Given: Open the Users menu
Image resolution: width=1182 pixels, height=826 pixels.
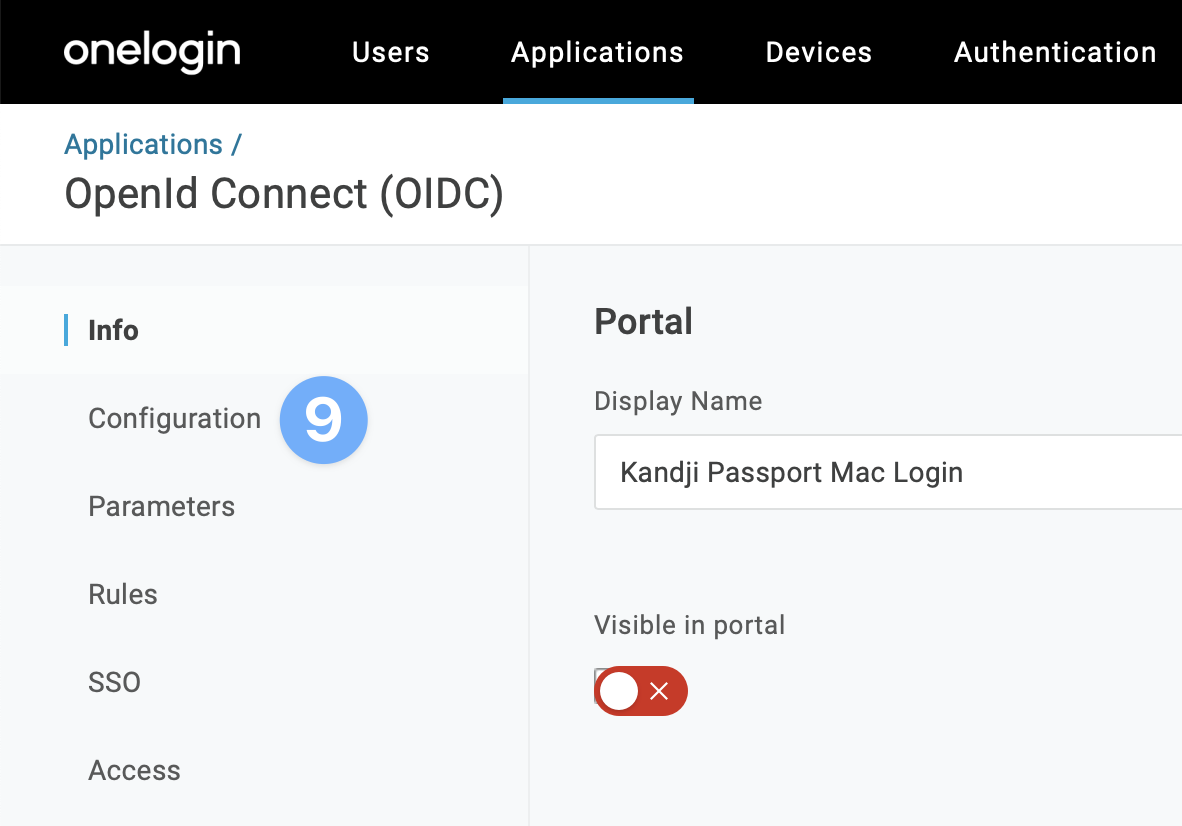Looking at the screenshot, I should pos(390,52).
